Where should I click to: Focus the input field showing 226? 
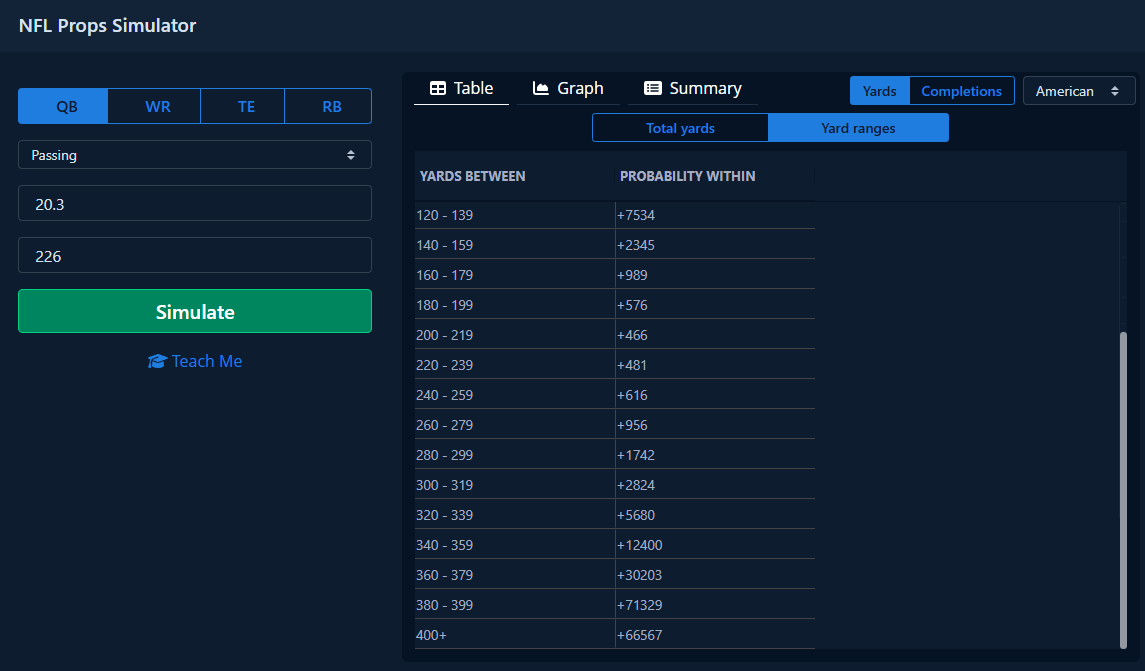coord(195,256)
